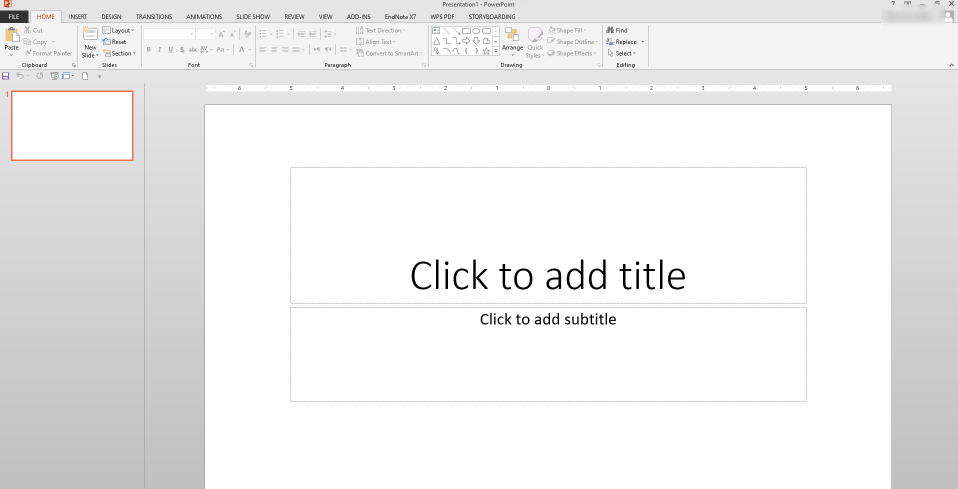Select the Cut command

pos(34,30)
